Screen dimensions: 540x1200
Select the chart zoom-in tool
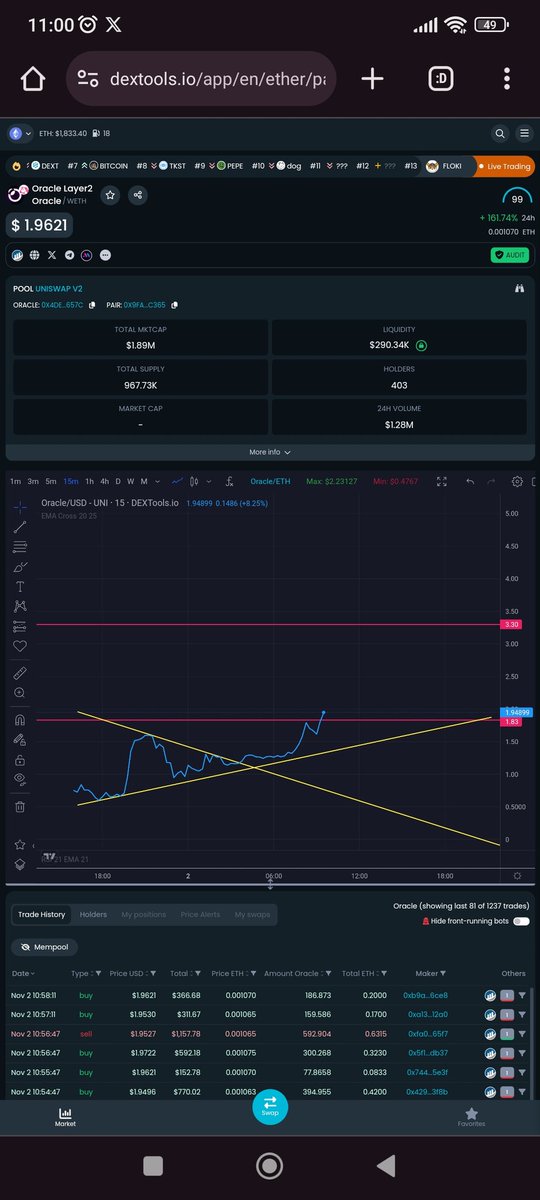(x=20, y=693)
